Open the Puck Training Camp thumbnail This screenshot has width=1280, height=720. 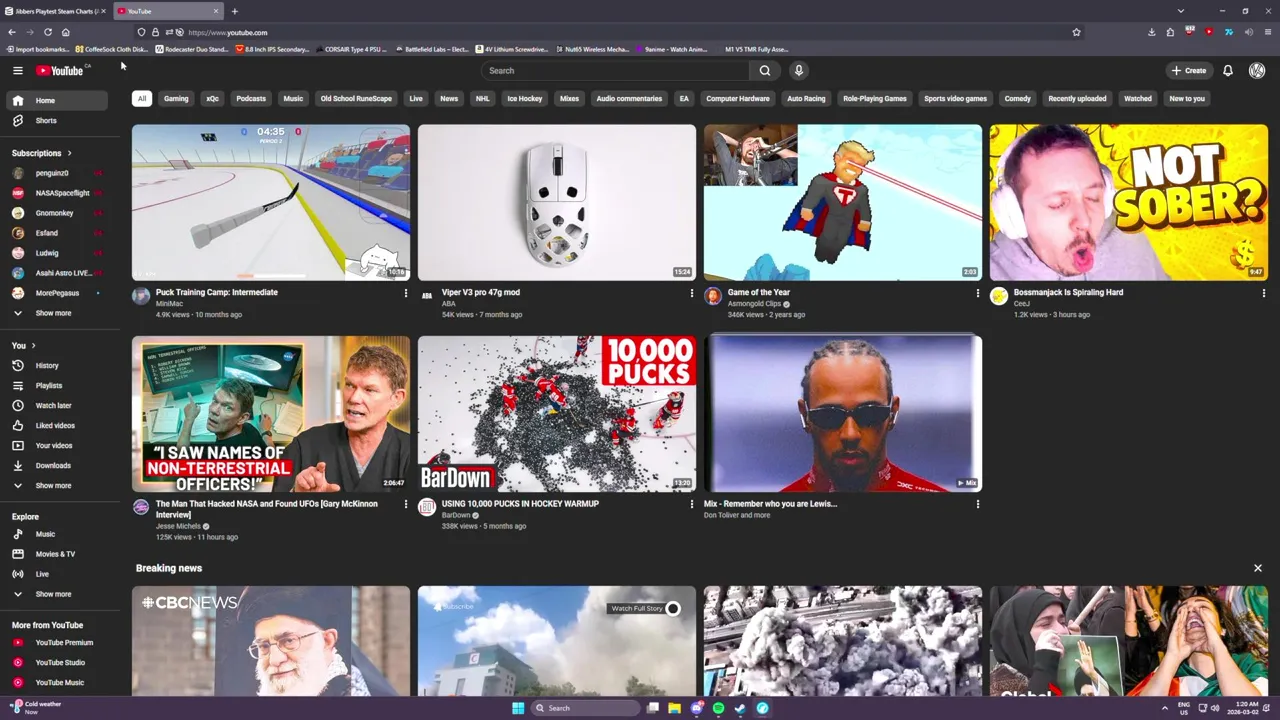tap(271, 202)
